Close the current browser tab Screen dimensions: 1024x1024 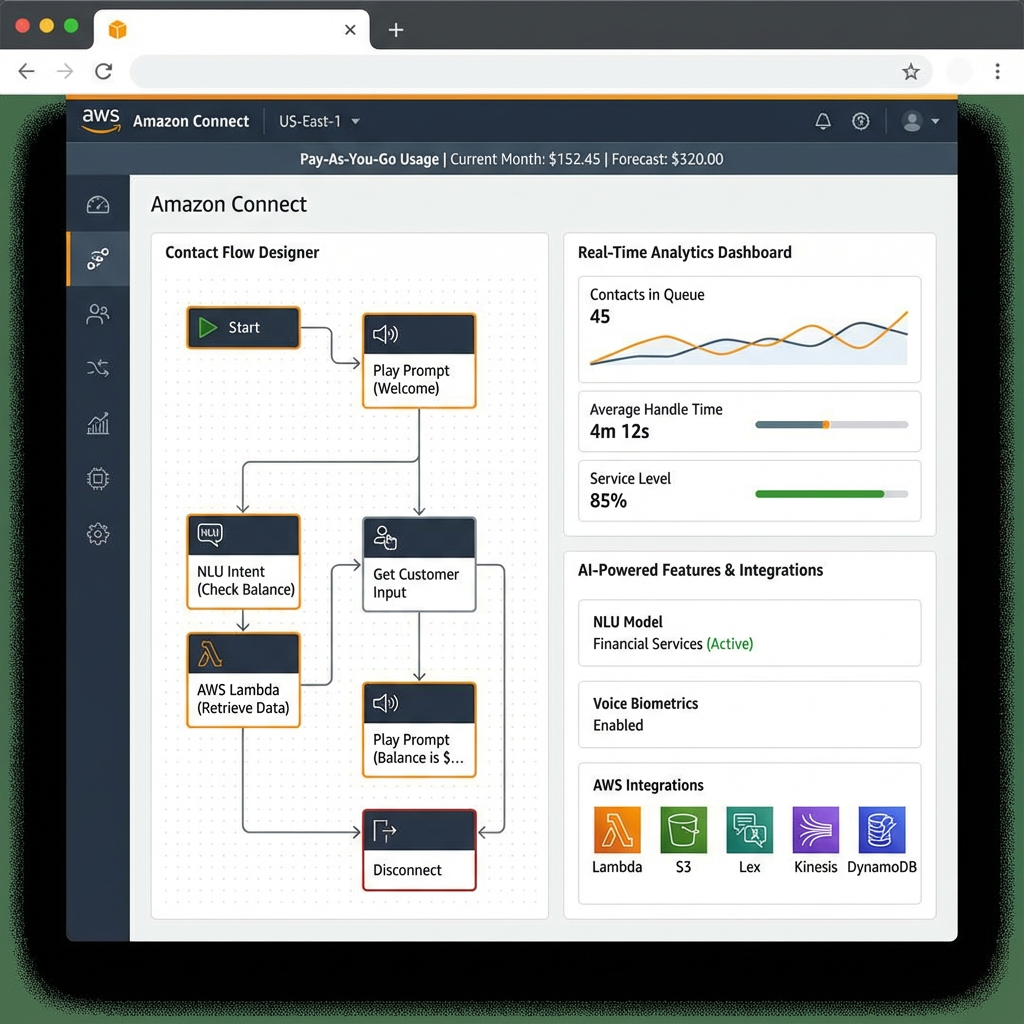pyautogui.click(x=350, y=30)
